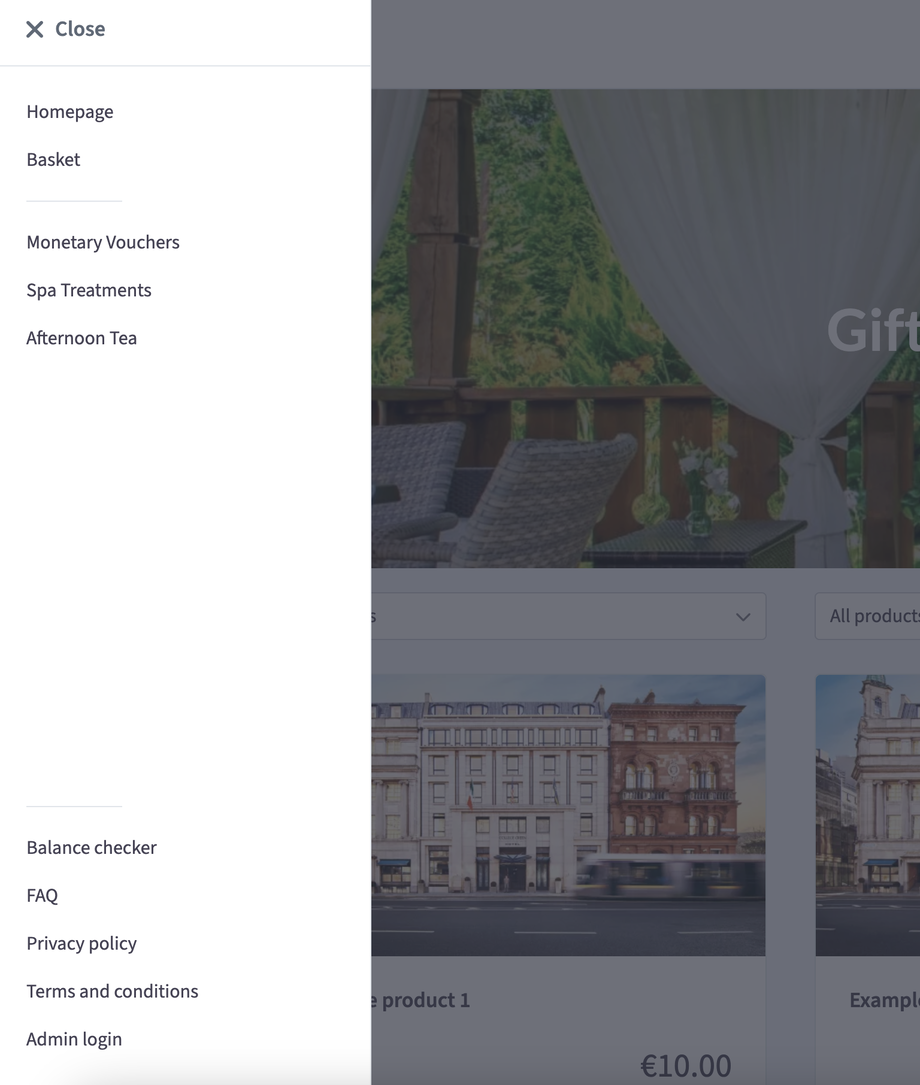Choose Afternoon Tea category
The height and width of the screenshot is (1085, 920).
(82, 338)
